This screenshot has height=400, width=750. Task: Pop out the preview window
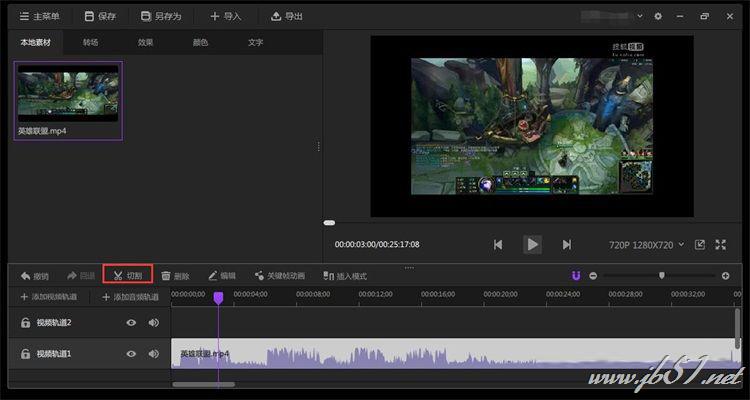(699, 244)
